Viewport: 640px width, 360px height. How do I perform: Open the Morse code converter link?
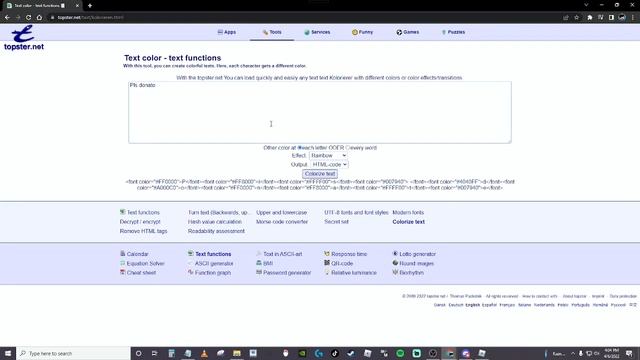pyautogui.click(x=282, y=222)
